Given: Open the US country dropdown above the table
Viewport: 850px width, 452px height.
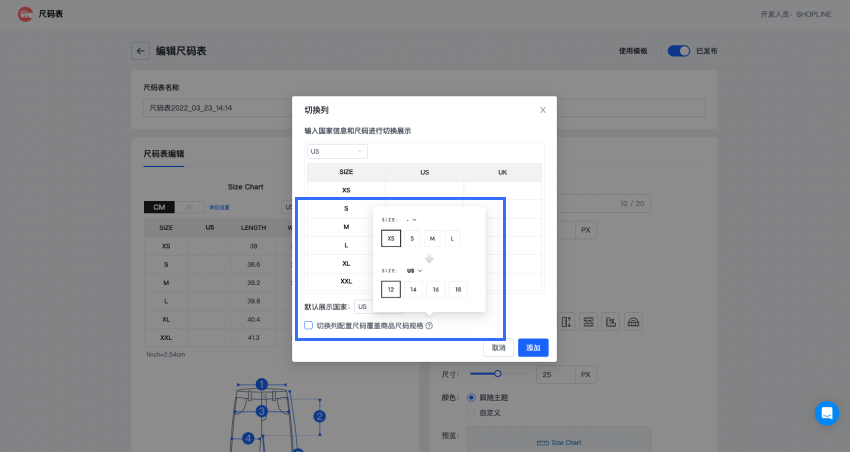Looking at the screenshot, I should point(337,152).
